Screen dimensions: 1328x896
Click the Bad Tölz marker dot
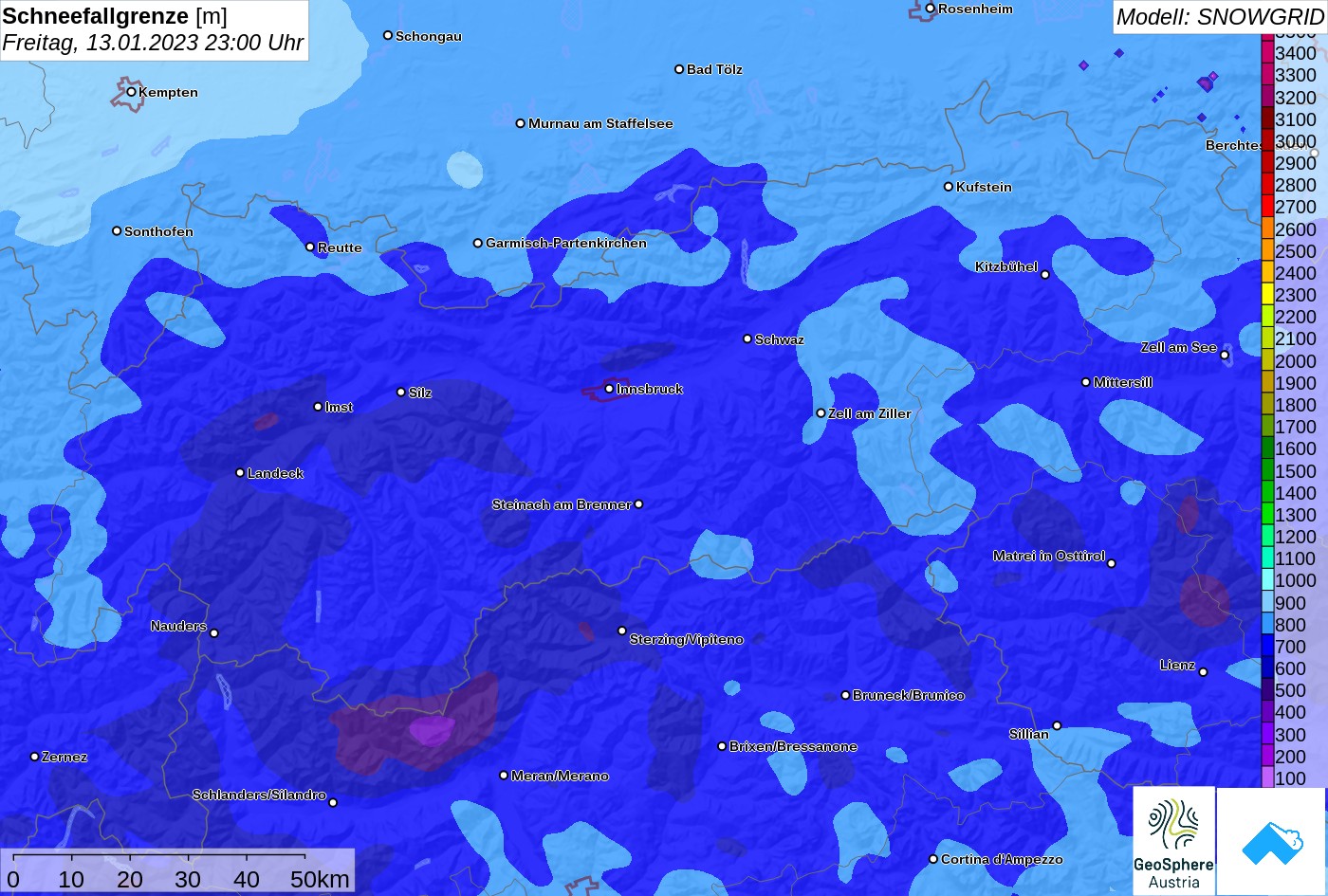point(679,69)
